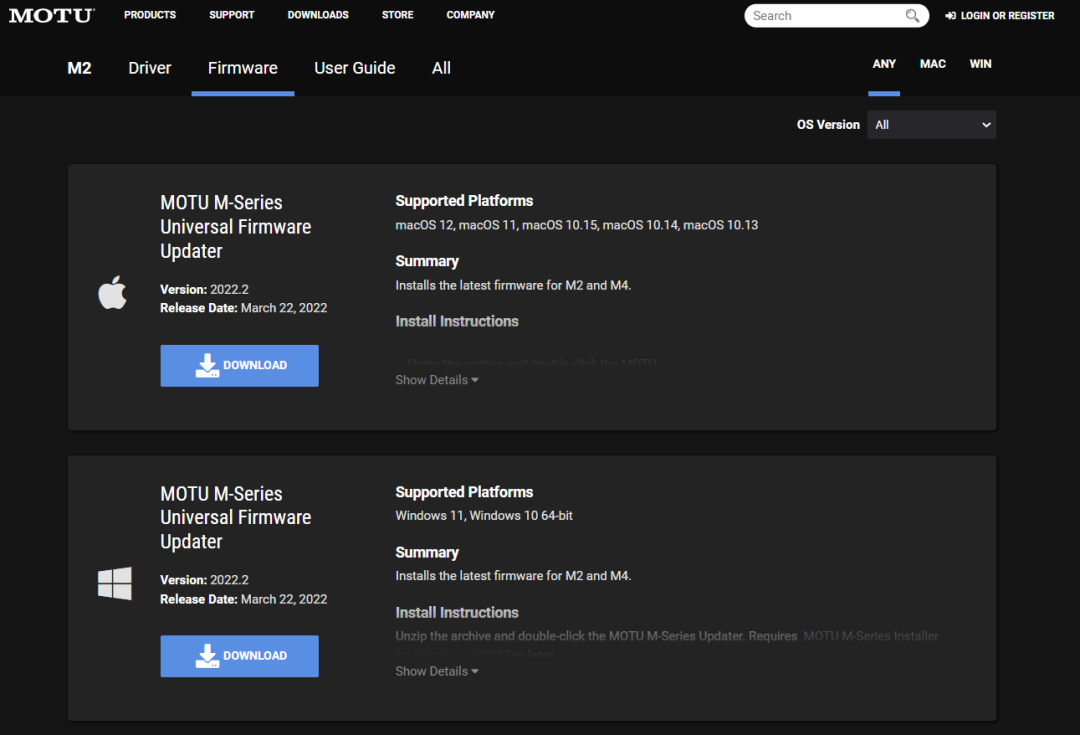Switch to the Driver tab
Image resolution: width=1080 pixels, height=735 pixels.
point(150,68)
